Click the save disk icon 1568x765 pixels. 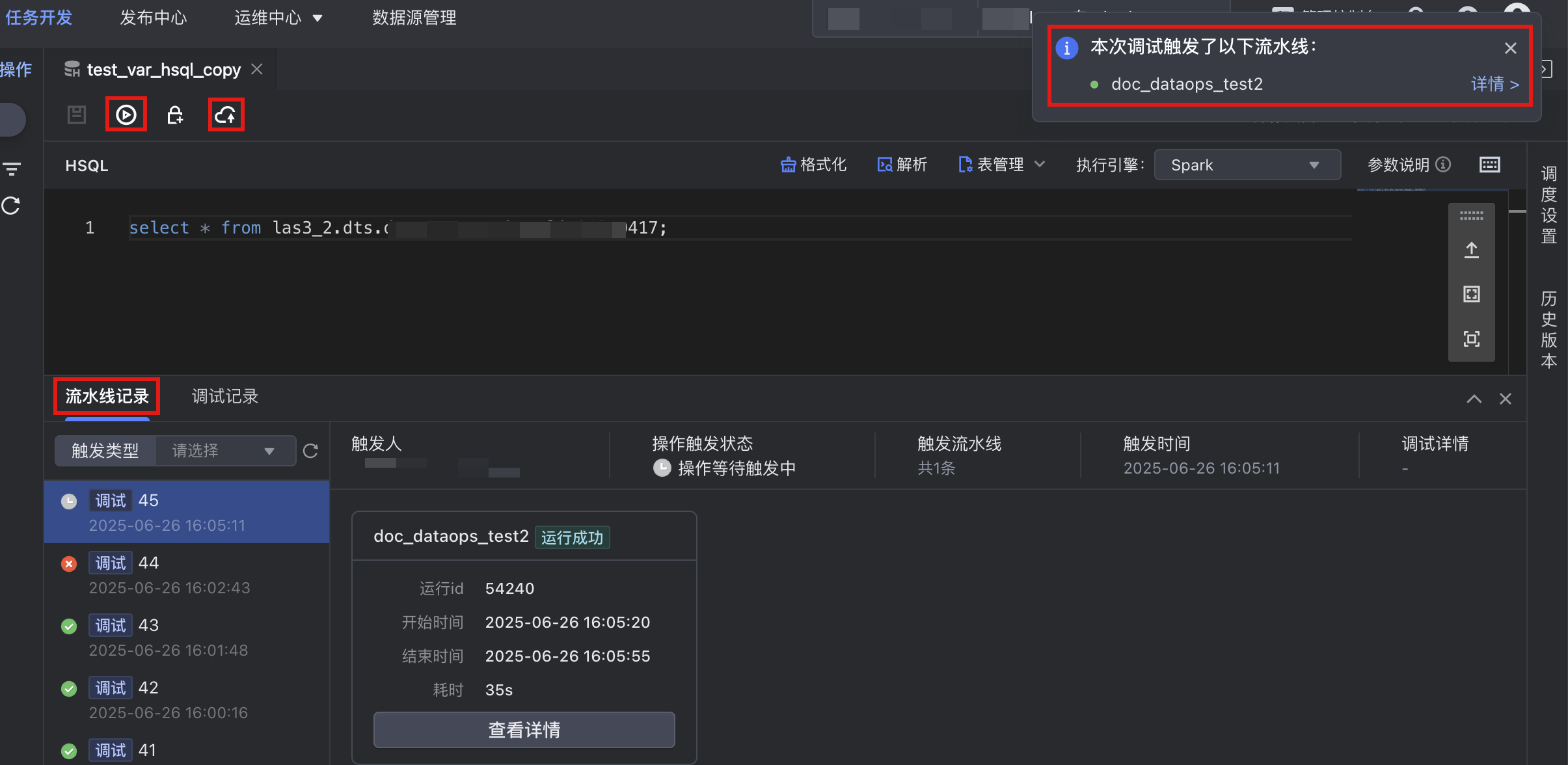tap(77, 115)
